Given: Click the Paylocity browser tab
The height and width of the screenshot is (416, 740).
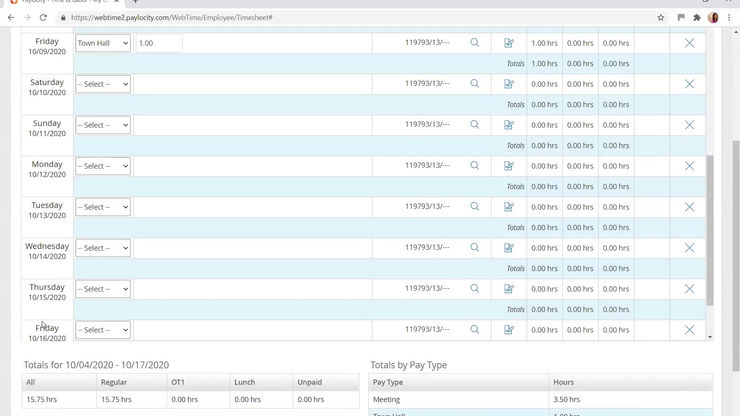Looking at the screenshot, I should tap(65, 1).
